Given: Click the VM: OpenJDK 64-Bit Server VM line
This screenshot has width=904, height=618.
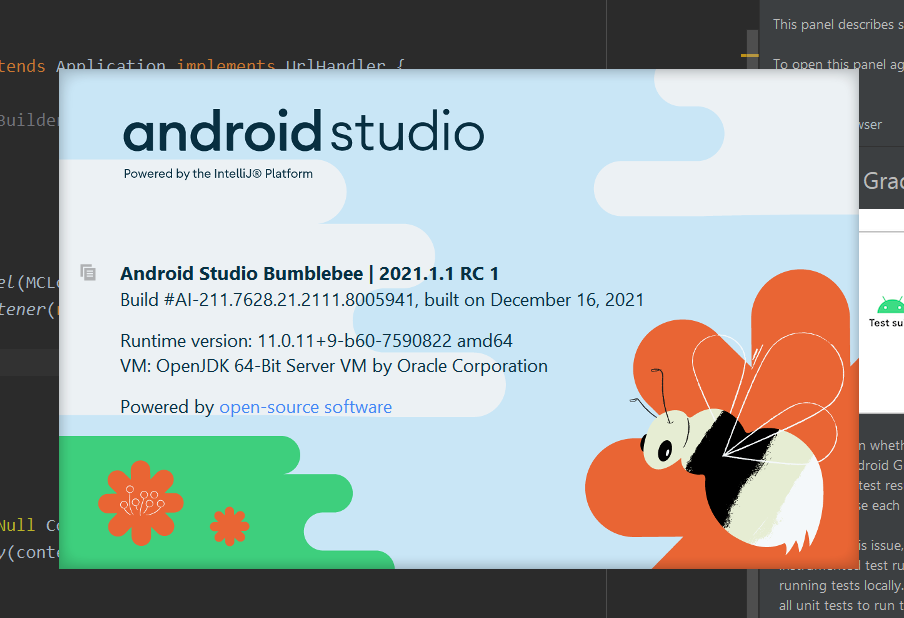Looking at the screenshot, I should click(x=334, y=366).
